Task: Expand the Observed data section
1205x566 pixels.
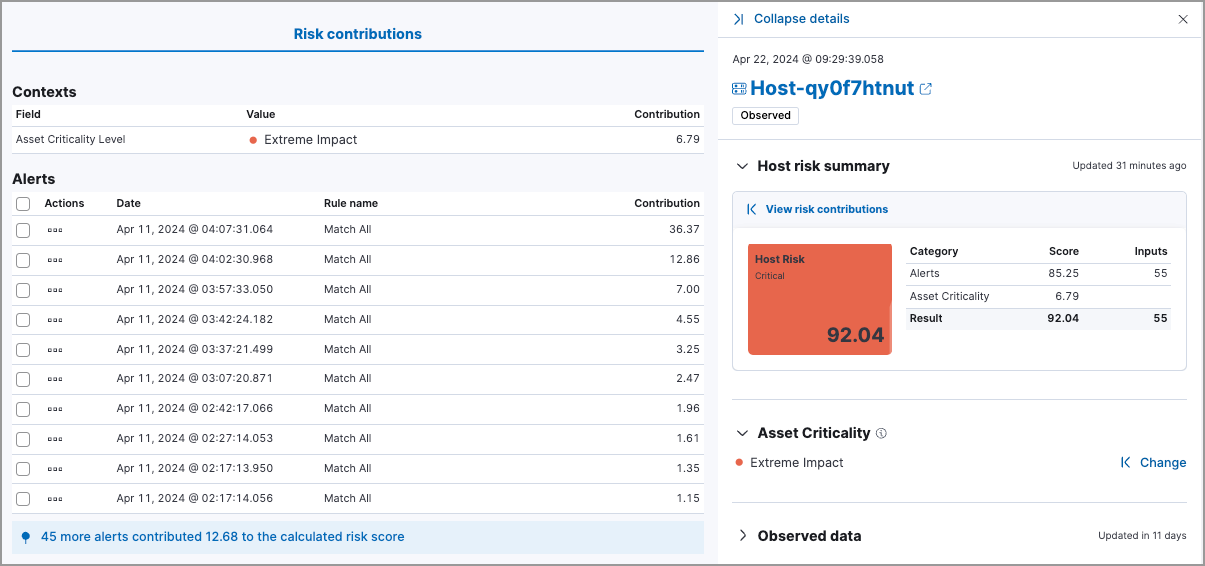Action: click(742, 536)
